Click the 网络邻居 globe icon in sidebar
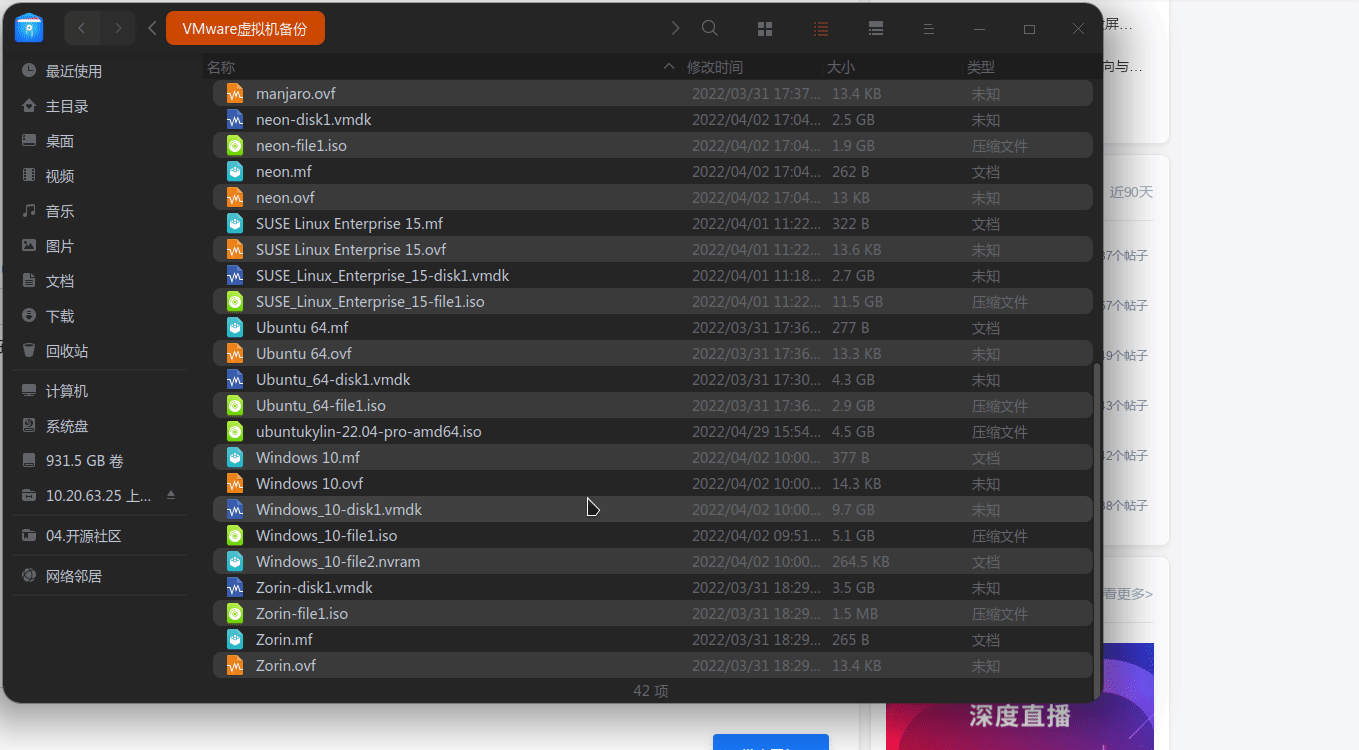 [29, 576]
